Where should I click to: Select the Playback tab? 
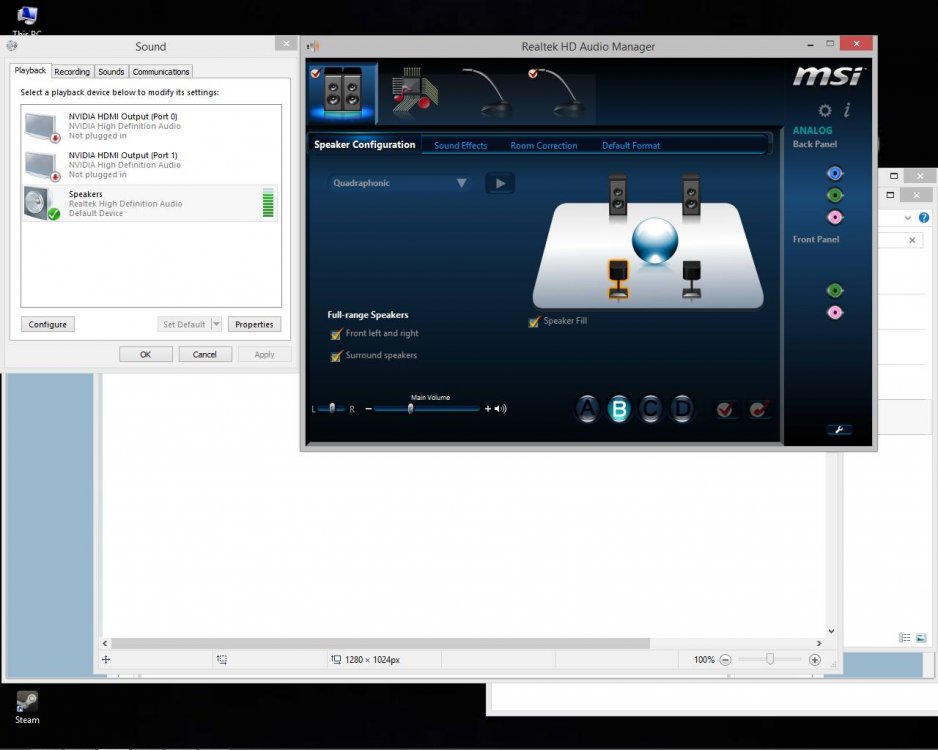pyautogui.click(x=30, y=70)
